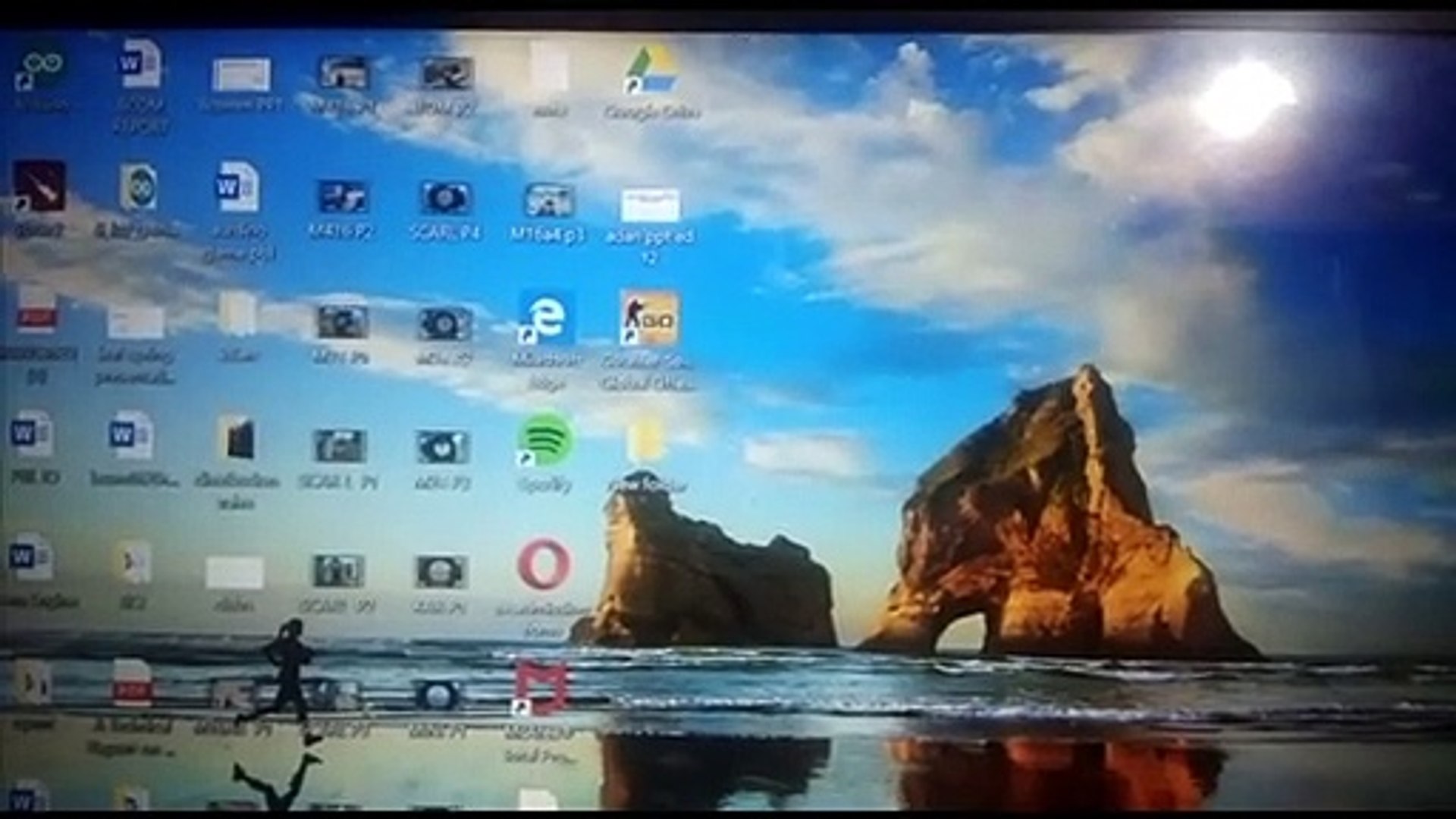Open the Screenshot thumbnail in top row
Screen dimensions: 1456x819
click(x=241, y=75)
